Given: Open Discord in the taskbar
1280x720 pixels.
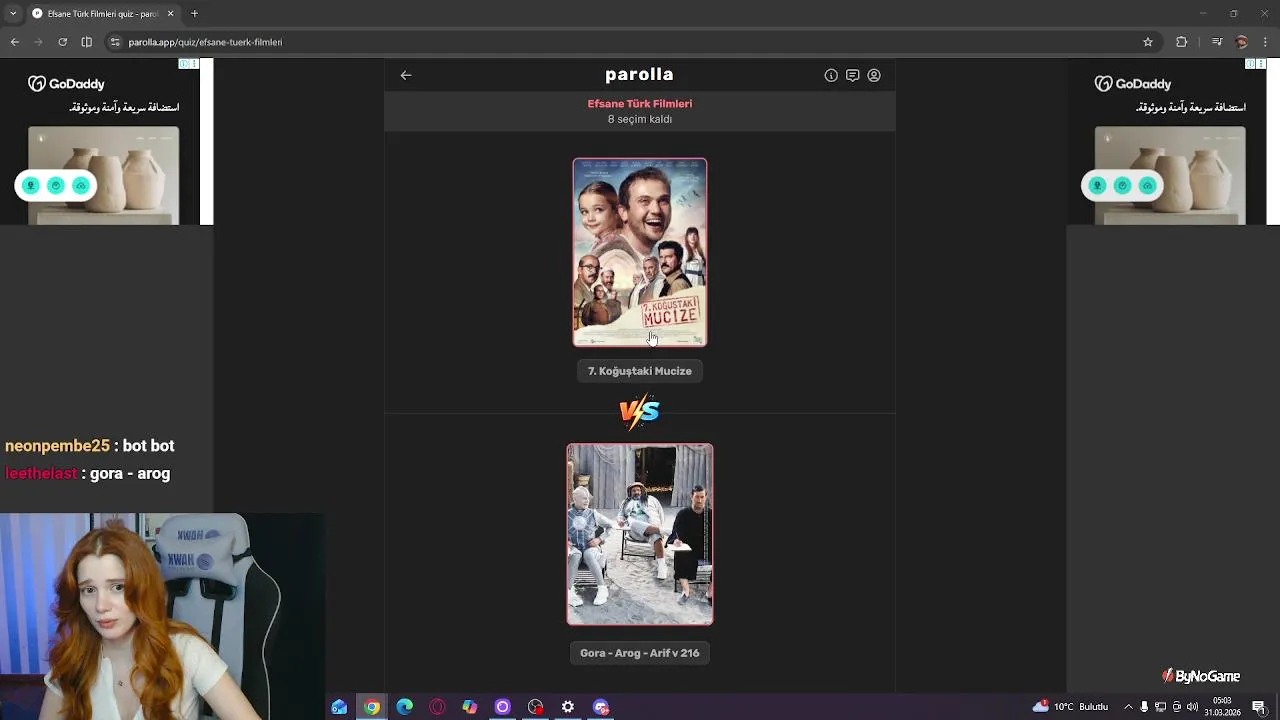Looking at the screenshot, I should pos(601,707).
